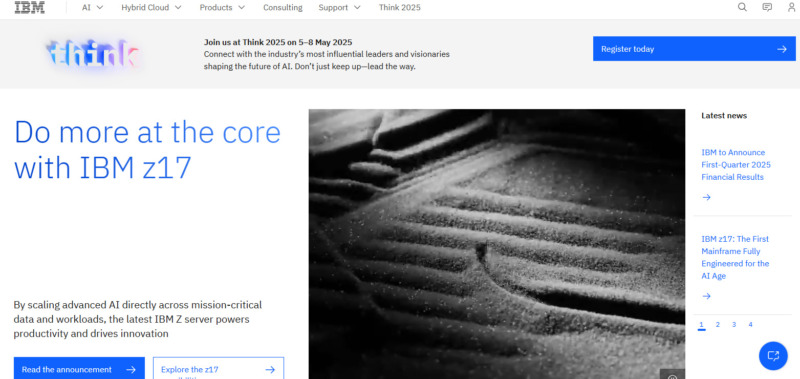Open the chat bubble icon in header
800x379 pixels.
pyautogui.click(x=767, y=7)
